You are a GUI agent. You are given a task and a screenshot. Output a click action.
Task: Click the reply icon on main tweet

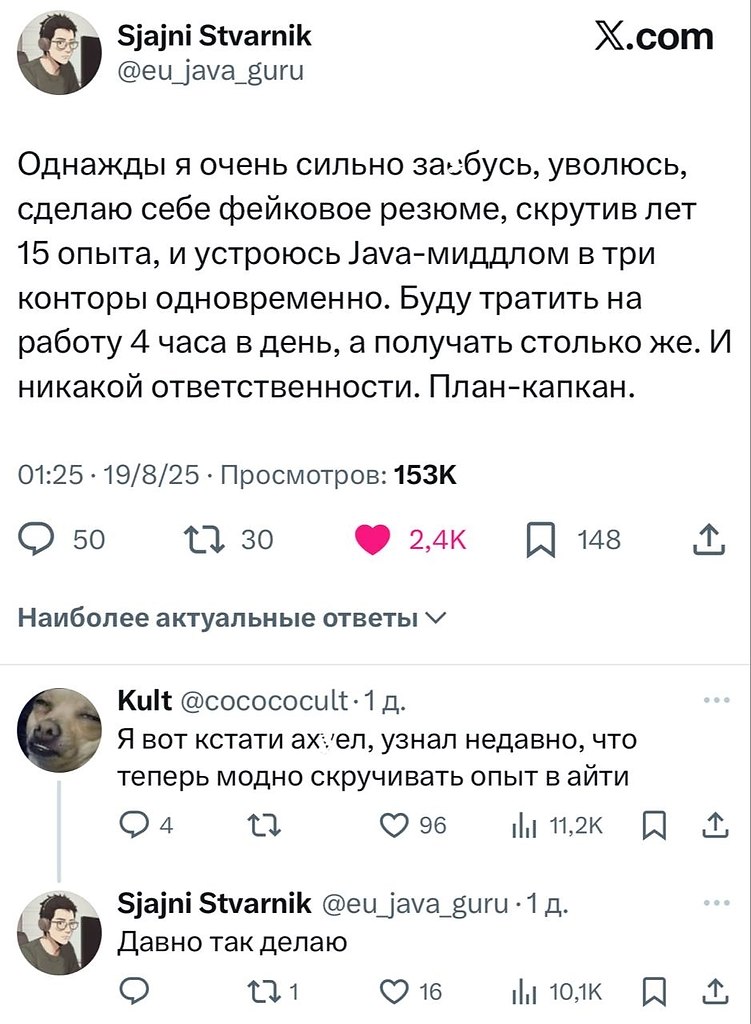tap(38, 540)
